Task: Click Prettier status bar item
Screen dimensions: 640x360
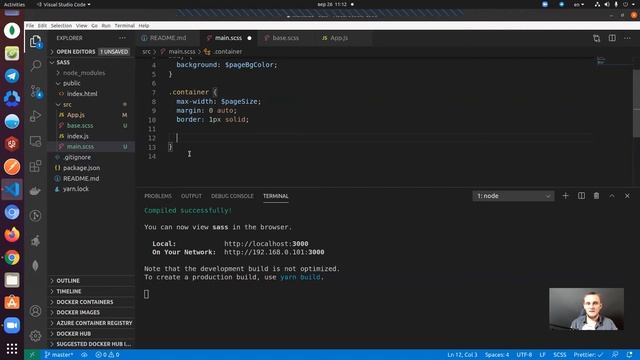Action: click(588, 355)
